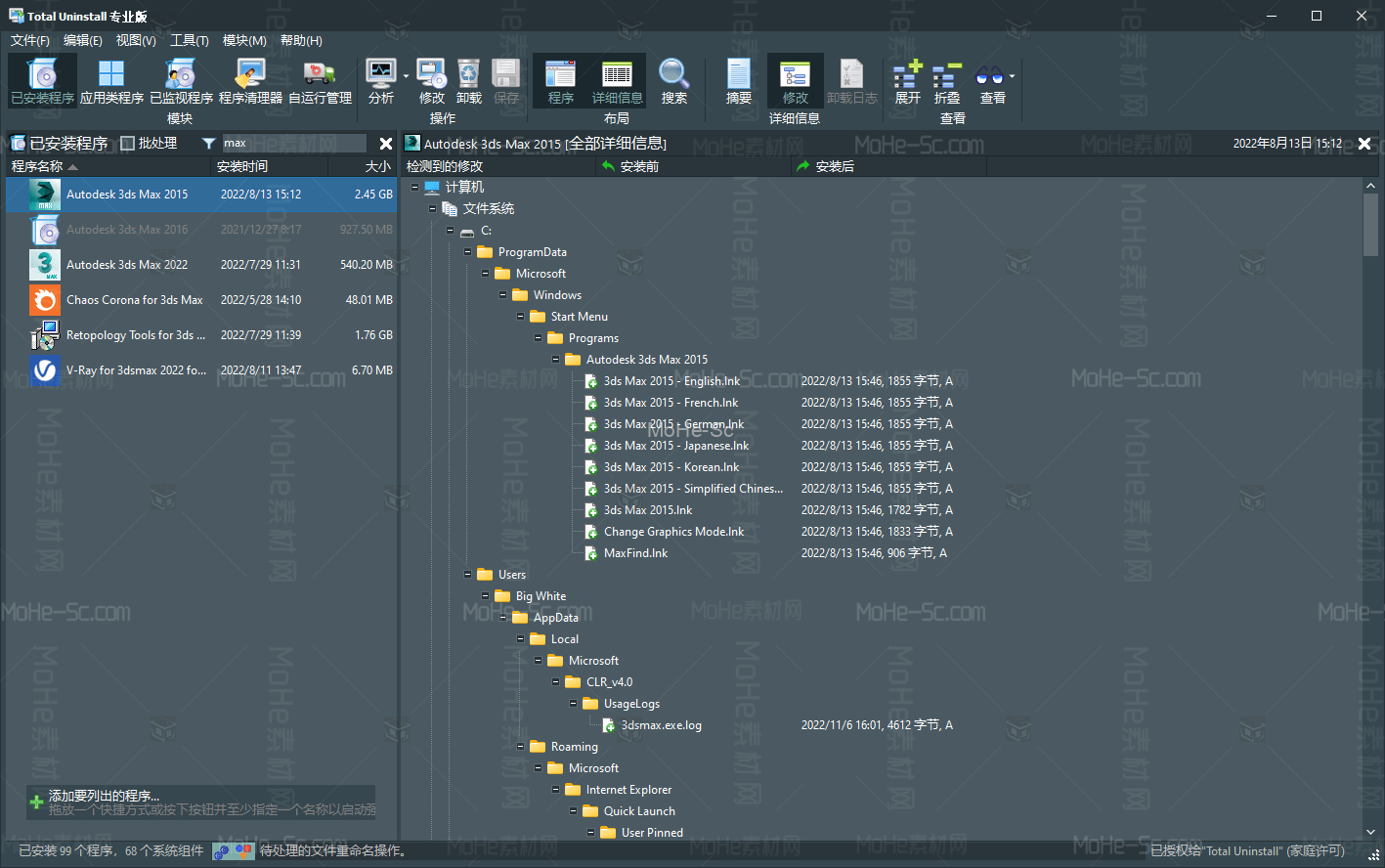This screenshot has height=868, width=1385.
Task: Clear the max search filter
Action: [386, 144]
